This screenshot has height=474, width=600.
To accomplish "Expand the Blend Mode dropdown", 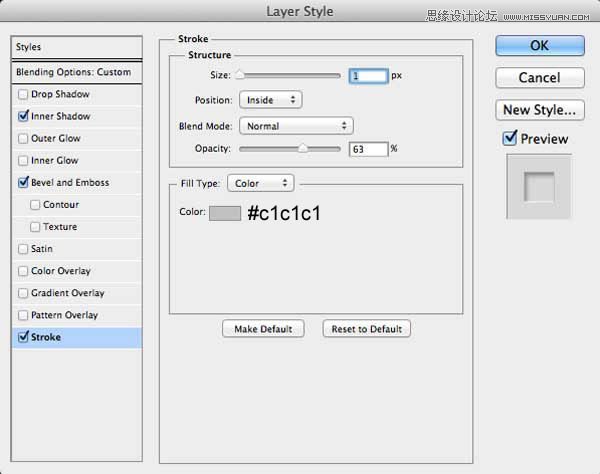I will 295,126.
